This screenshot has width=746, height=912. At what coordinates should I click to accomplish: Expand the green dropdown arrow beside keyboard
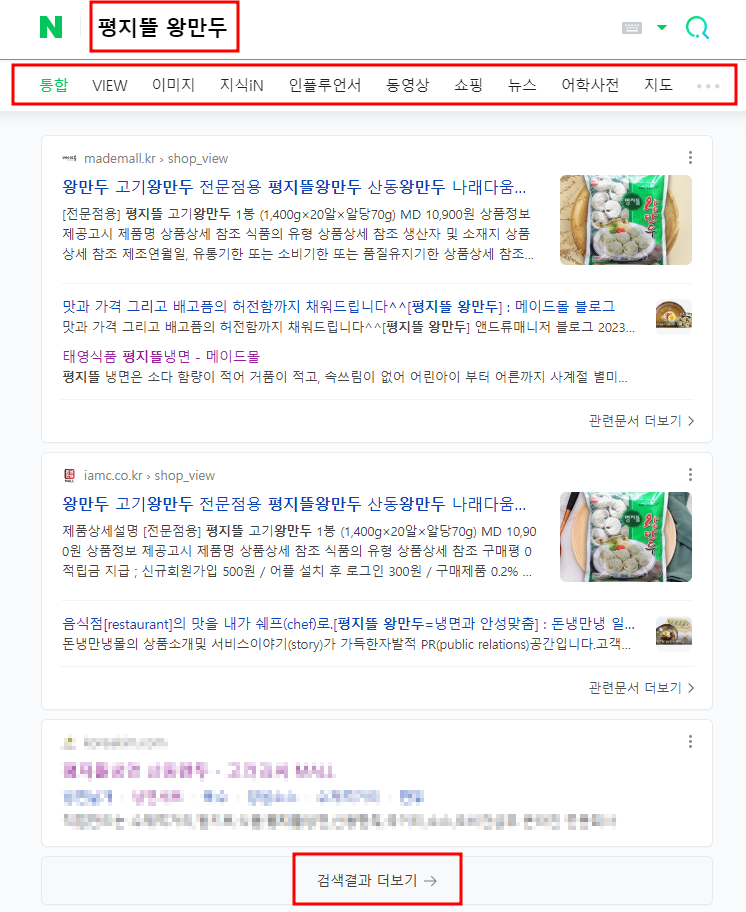(x=662, y=27)
